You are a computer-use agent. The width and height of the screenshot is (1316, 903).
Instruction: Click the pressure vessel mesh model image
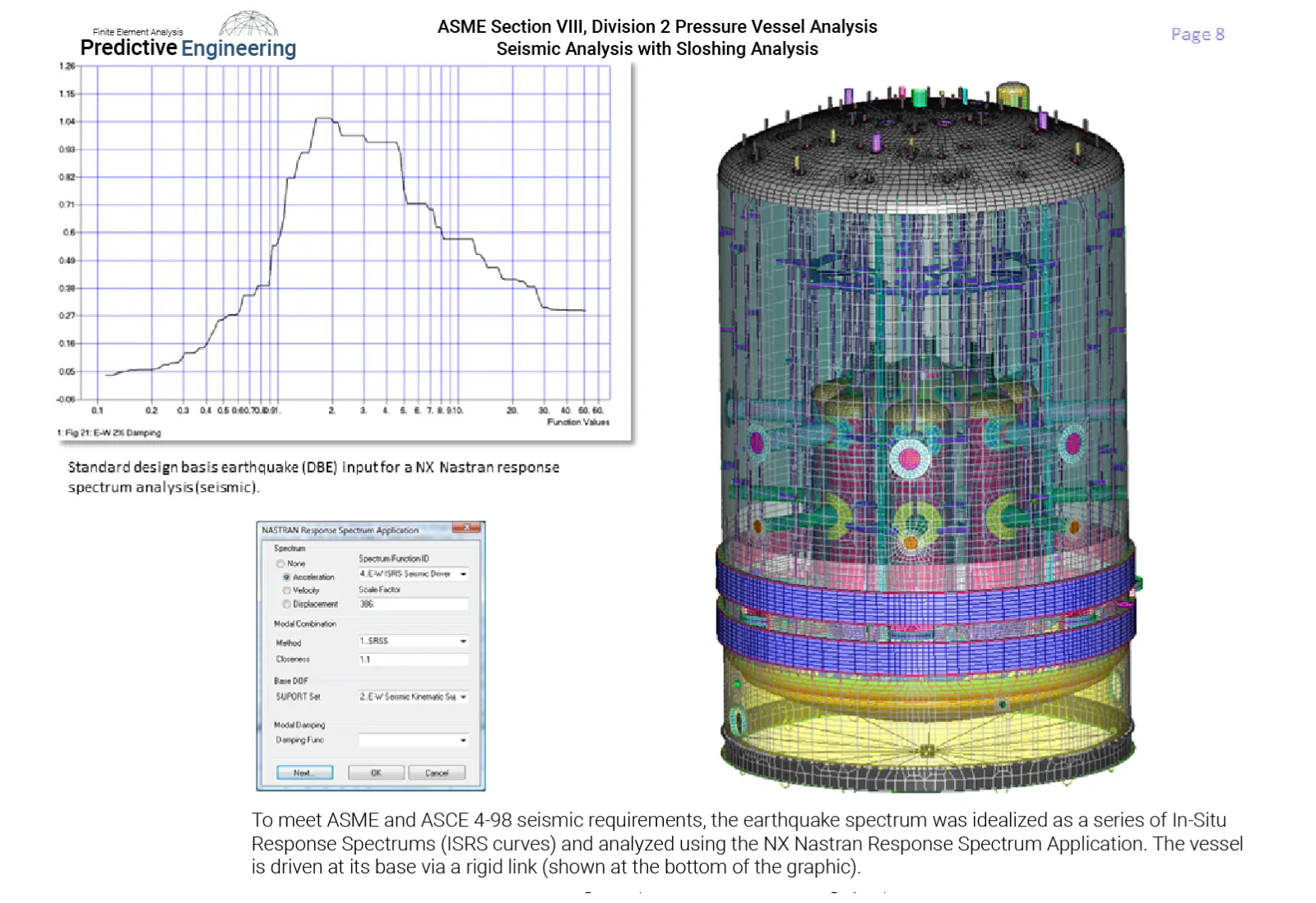pos(928,436)
